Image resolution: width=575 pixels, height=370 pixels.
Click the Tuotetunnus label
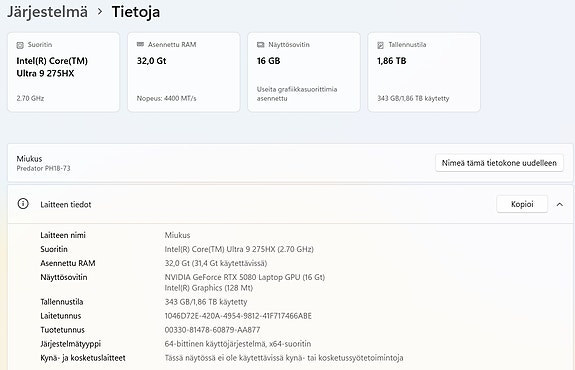62,330
